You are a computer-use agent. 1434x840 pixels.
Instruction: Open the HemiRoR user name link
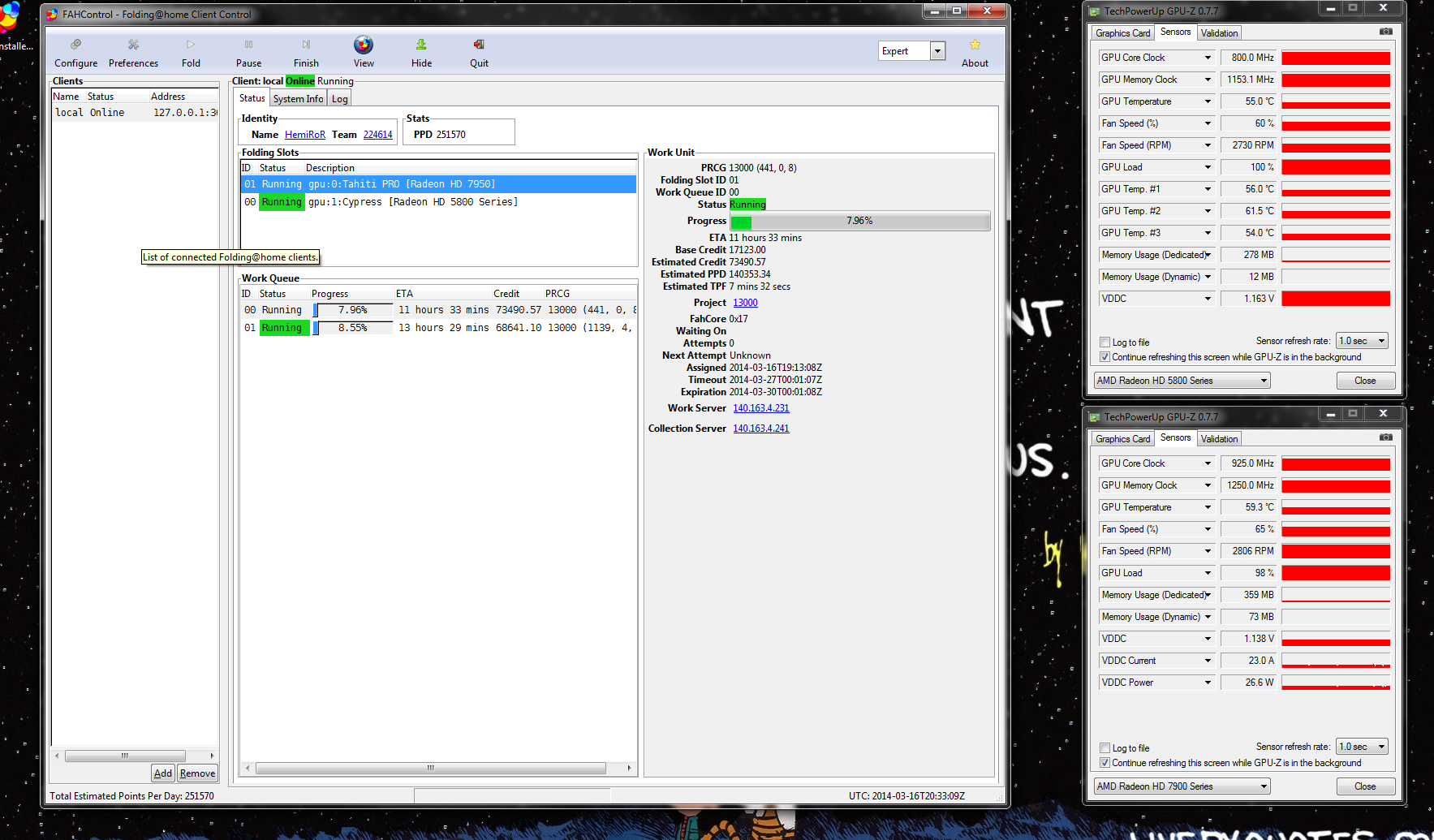click(x=305, y=135)
